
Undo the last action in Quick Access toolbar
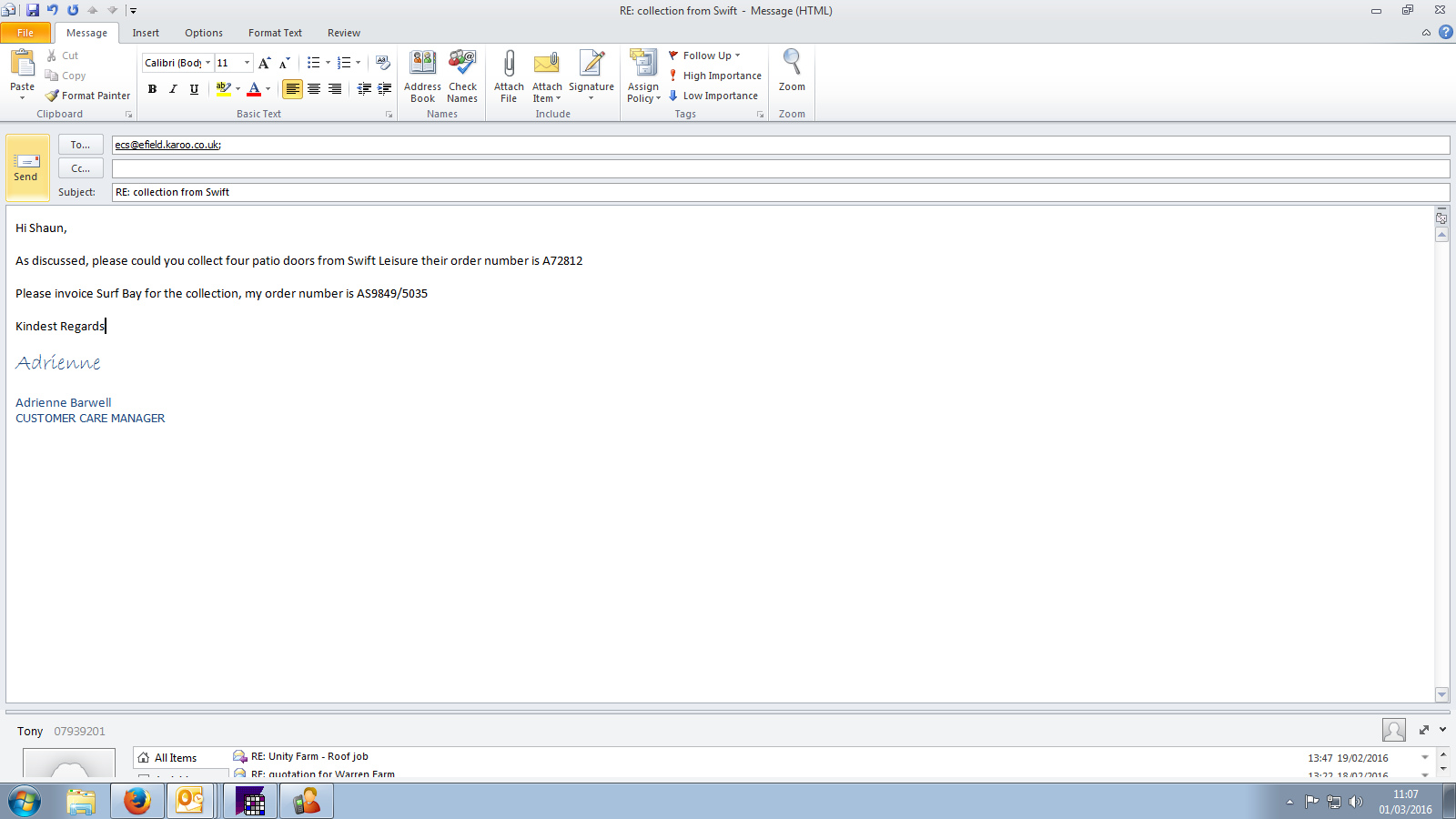pos(53,10)
